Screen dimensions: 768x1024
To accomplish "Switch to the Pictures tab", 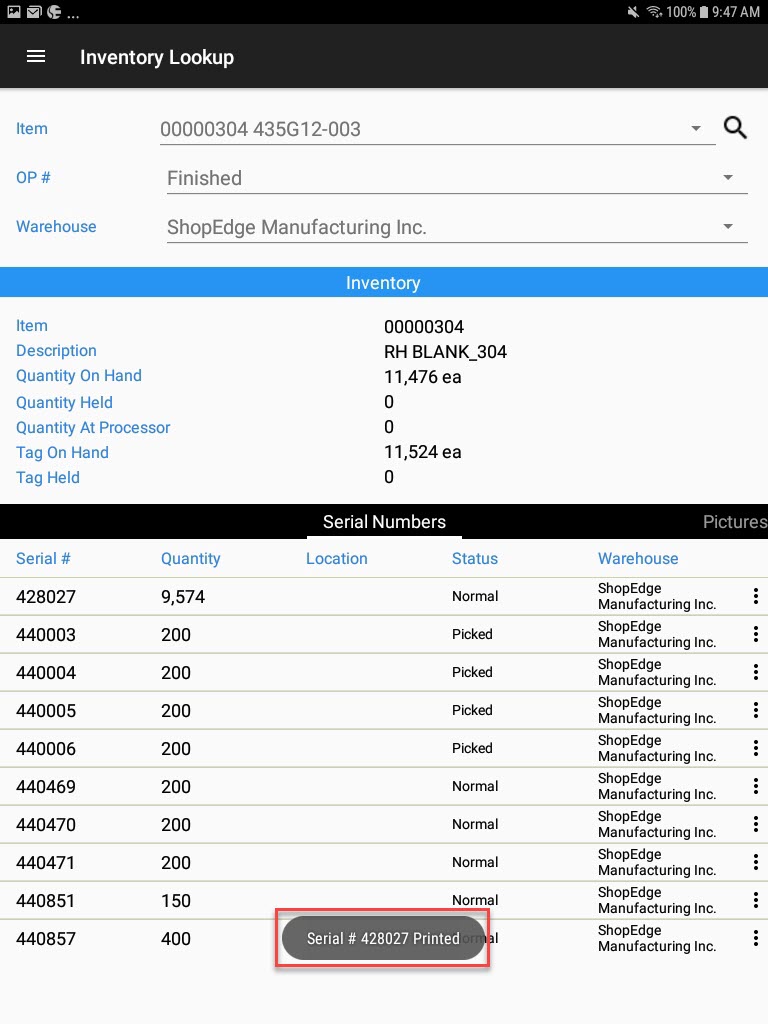I will click(x=735, y=522).
